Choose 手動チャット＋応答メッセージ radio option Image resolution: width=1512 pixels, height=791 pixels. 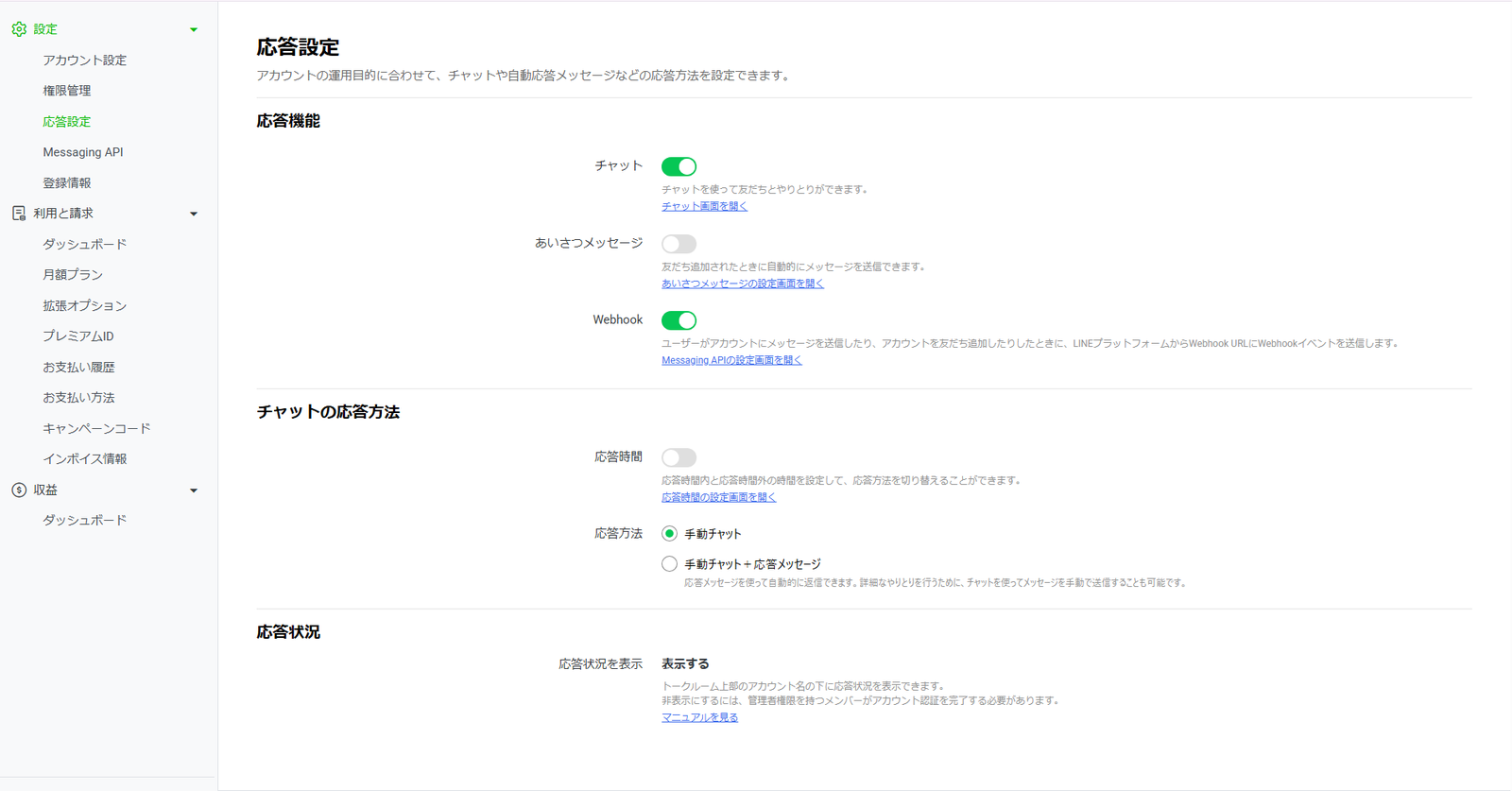pos(669,564)
